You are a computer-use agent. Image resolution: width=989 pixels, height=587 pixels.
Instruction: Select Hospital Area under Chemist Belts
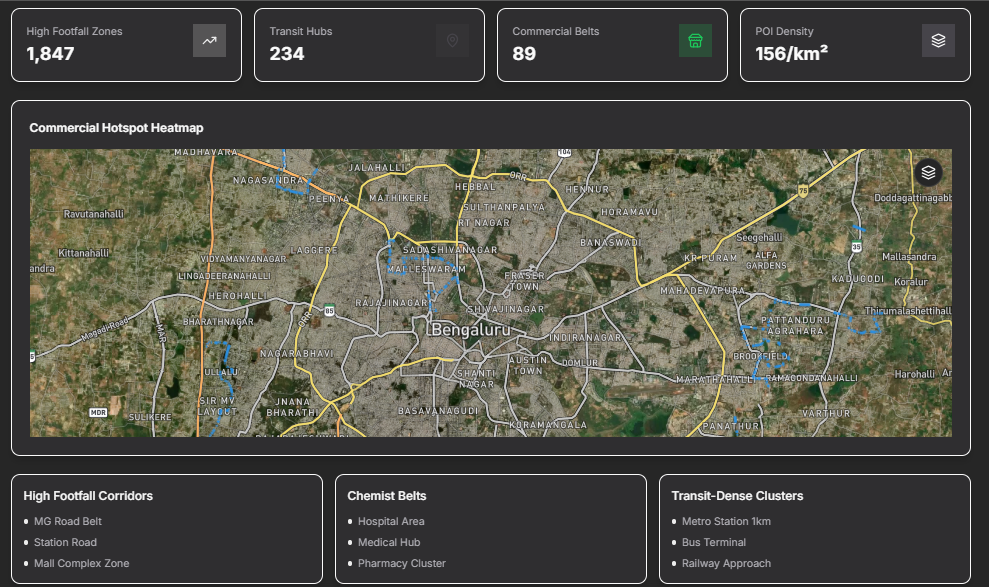tap(391, 521)
